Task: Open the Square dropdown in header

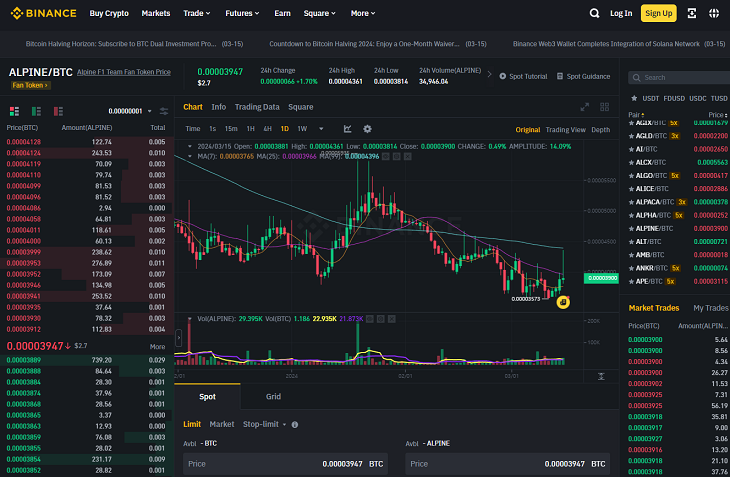Action: point(319,13)
